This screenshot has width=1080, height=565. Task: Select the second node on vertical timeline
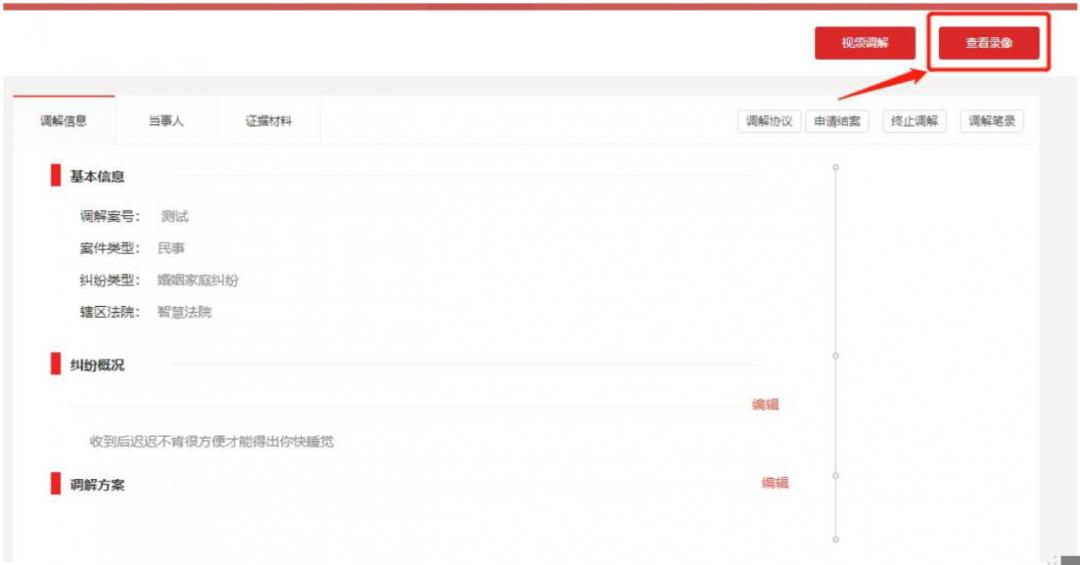pos(835,355)
